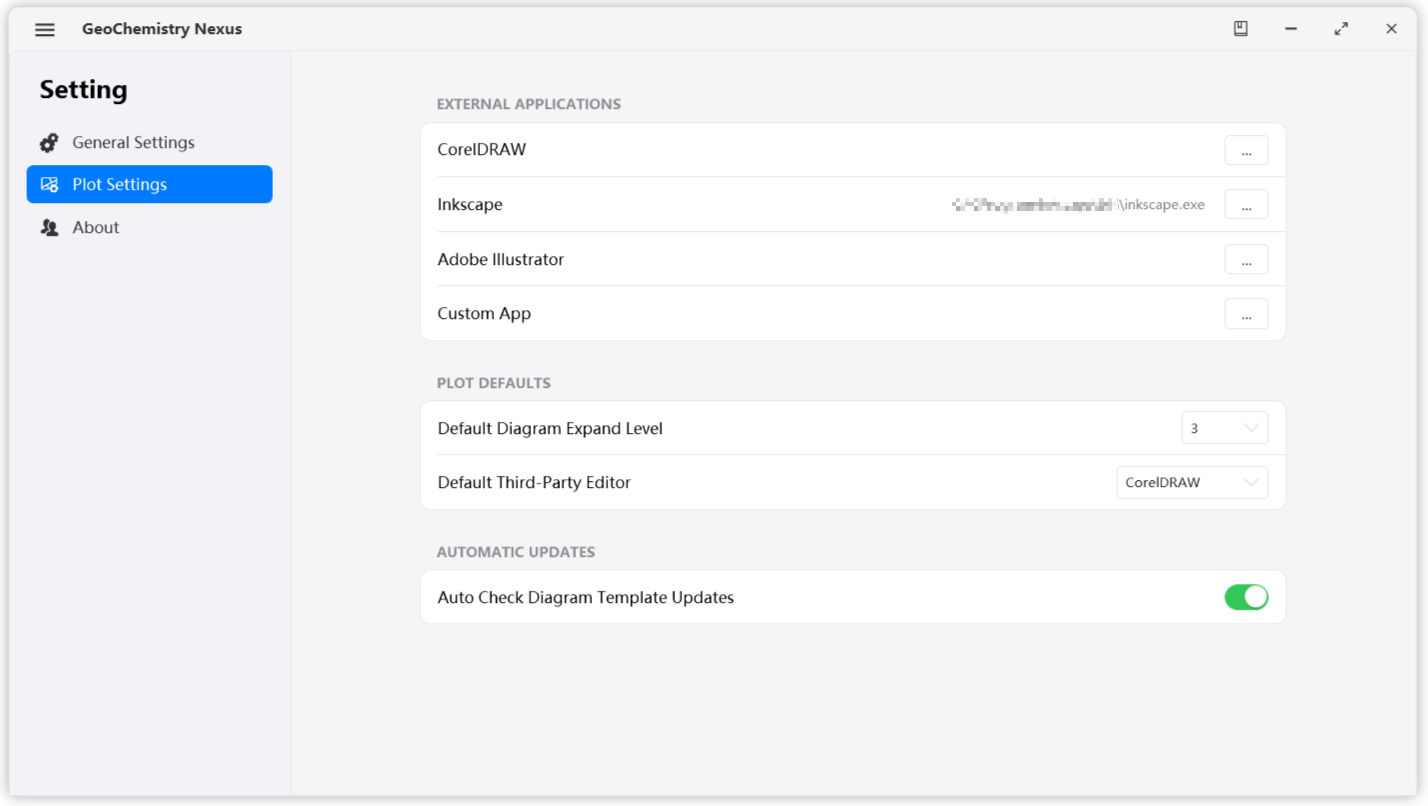Click the chevron on the CorelDRAW editor selector
Viewport: 1428px width, 806px height.
(x=1250, y=482)
